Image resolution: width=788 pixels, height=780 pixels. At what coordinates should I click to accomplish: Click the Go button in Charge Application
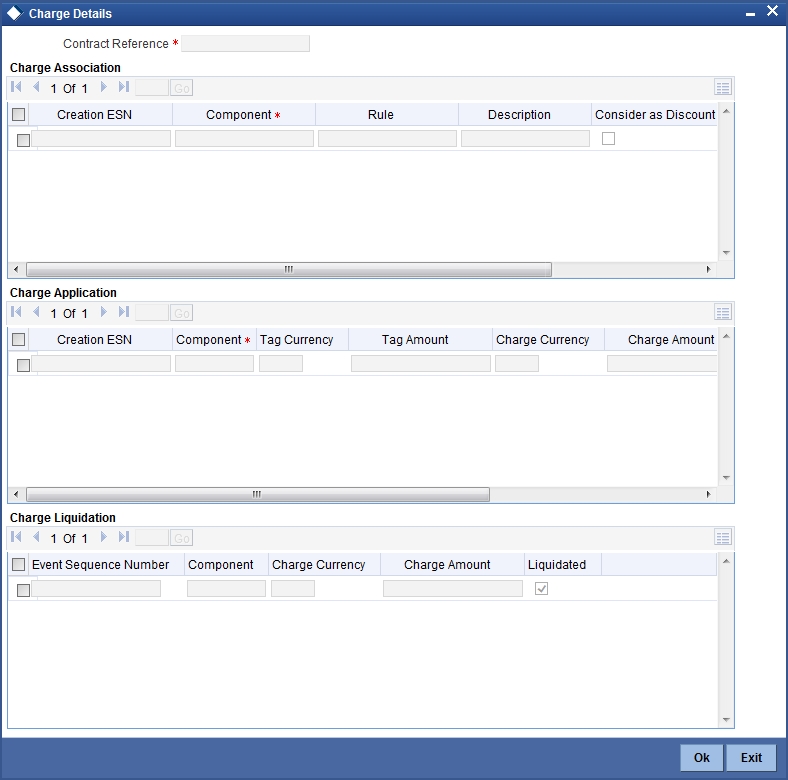(x=181, y=313)
